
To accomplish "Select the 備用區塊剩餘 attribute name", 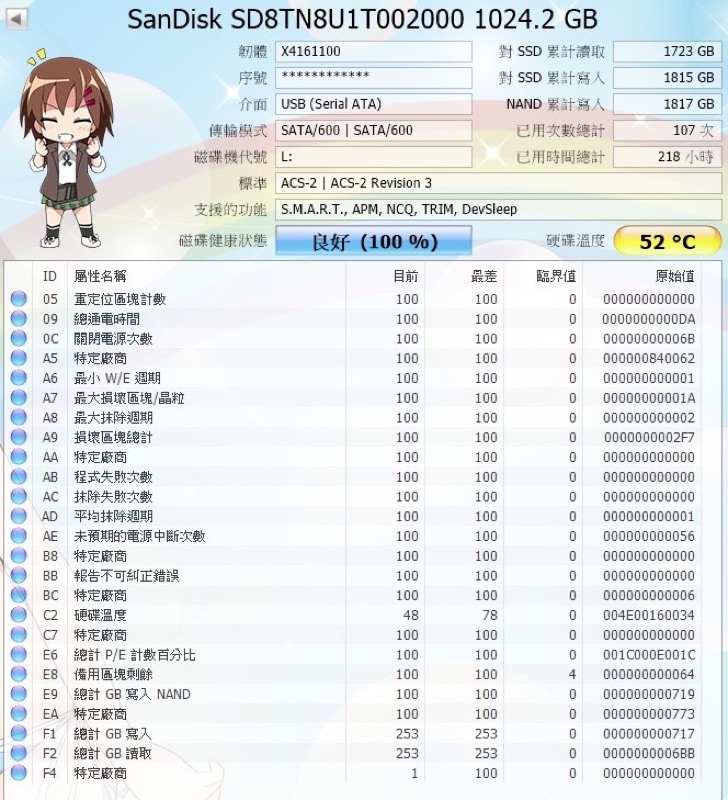I will (x=113, y=674).
